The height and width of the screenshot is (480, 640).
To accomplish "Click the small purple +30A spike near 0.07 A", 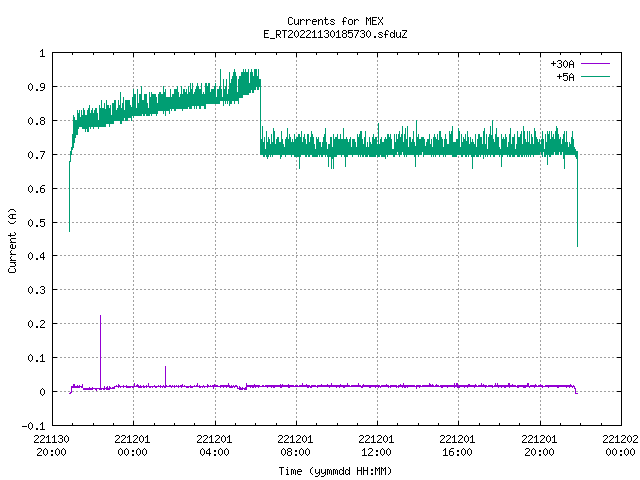I will coord(165,376).
